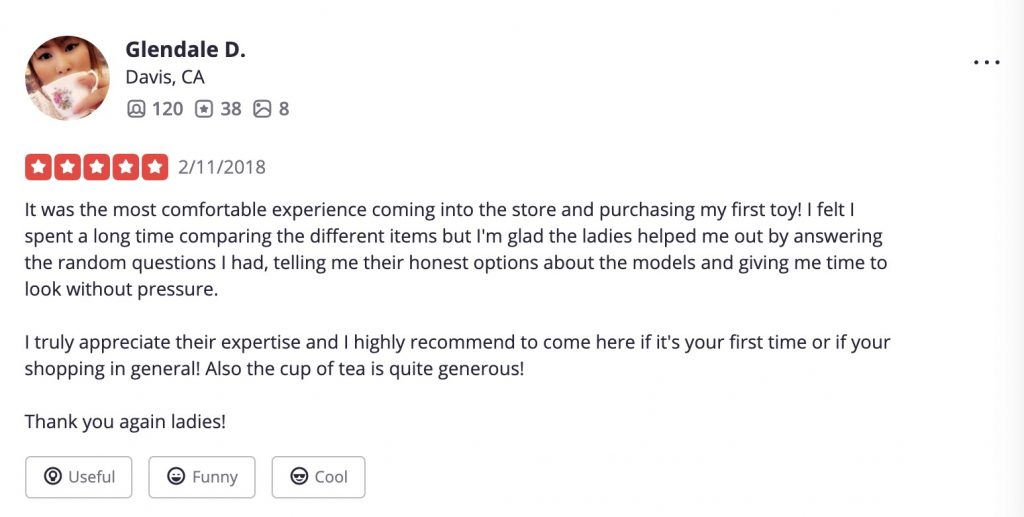
Task: View the reviewer's profile photo
Action: 67,78
